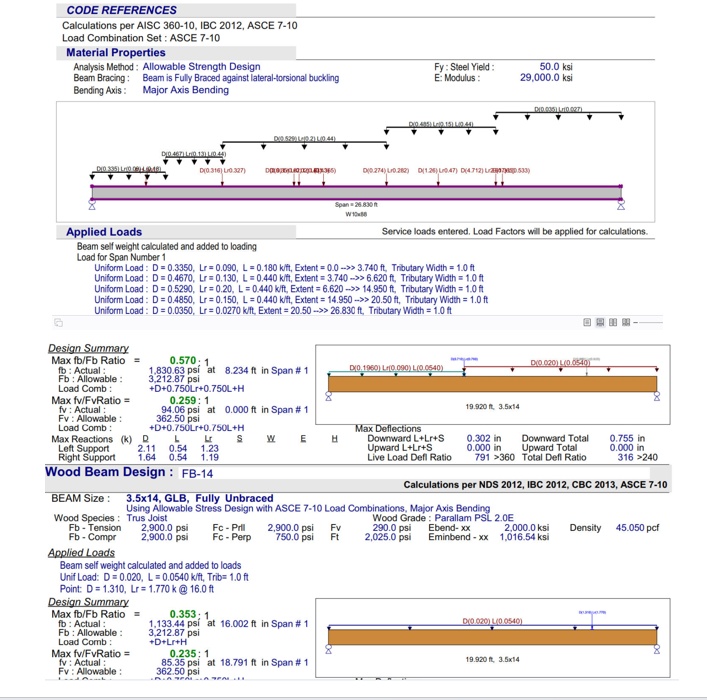
Task: Click right support D reaction 1.64
Action: click(x=147, y=457)
